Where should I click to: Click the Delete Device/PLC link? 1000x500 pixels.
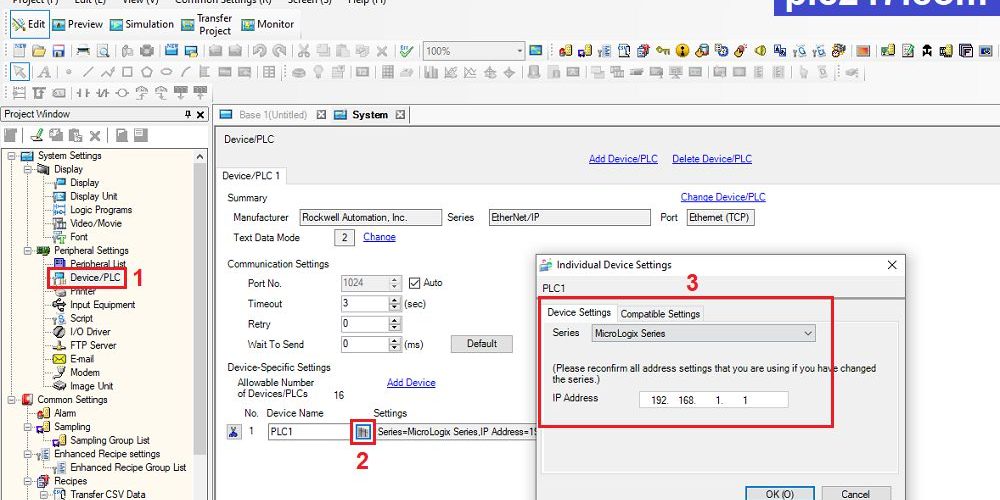[x=712, y=159]
